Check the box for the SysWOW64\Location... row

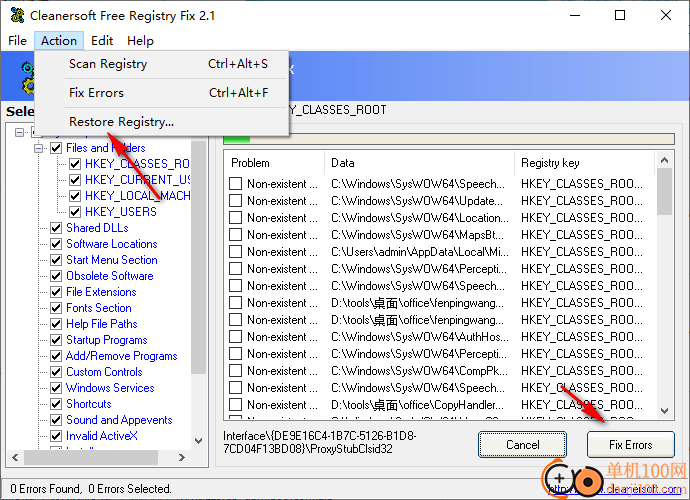click(235, 218)
